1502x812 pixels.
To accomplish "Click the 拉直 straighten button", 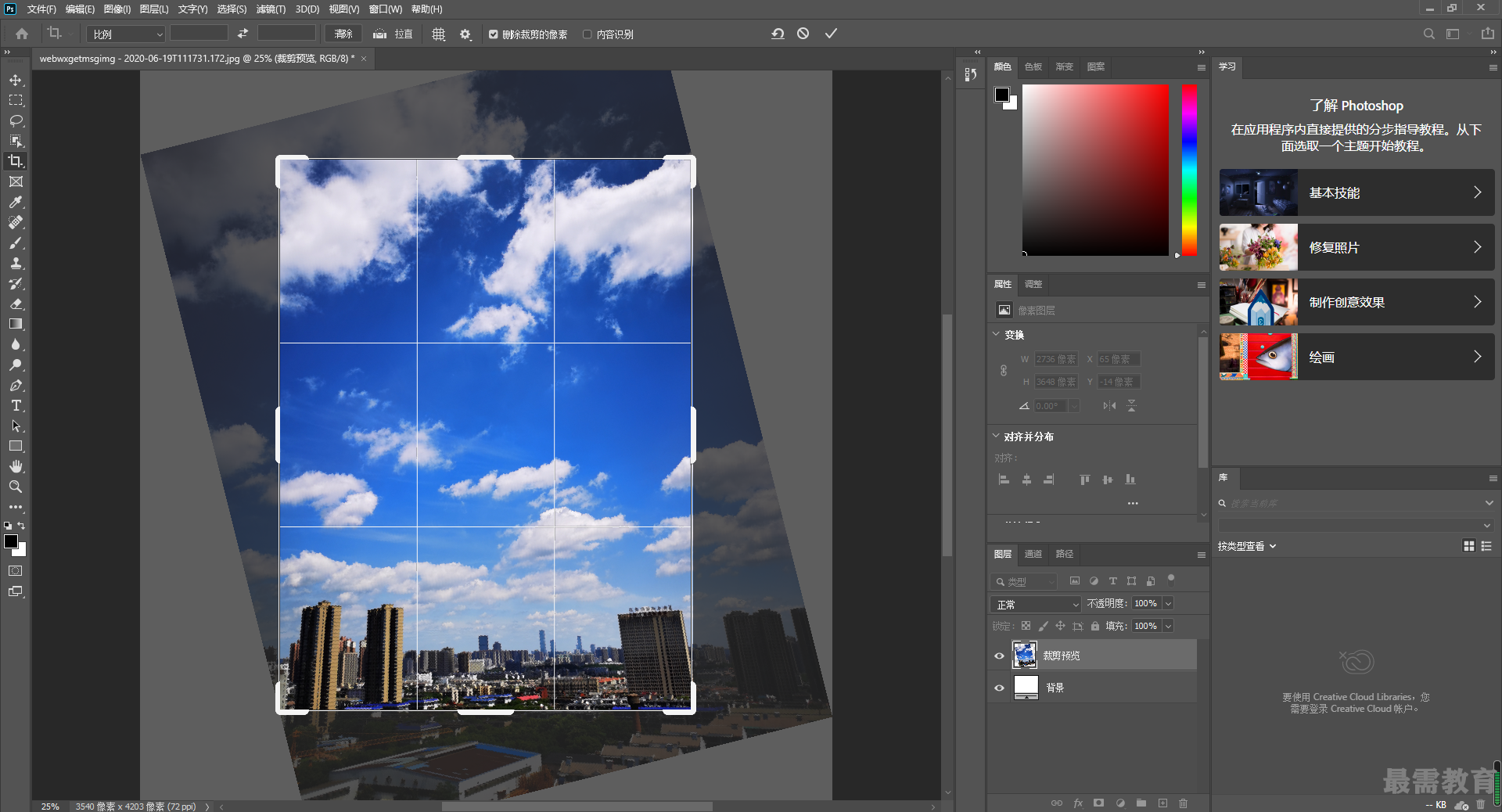I will 393,34.
